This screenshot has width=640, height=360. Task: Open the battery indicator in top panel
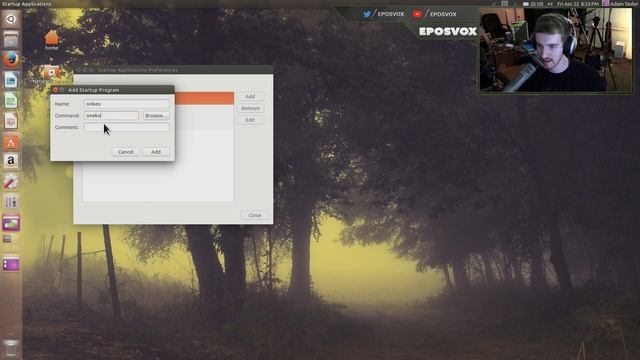533,4
